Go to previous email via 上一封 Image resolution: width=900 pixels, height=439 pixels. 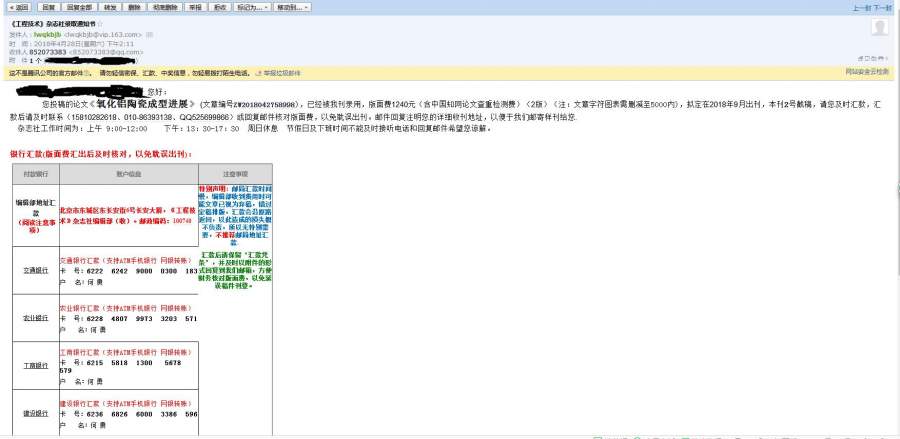coord(860,8)
